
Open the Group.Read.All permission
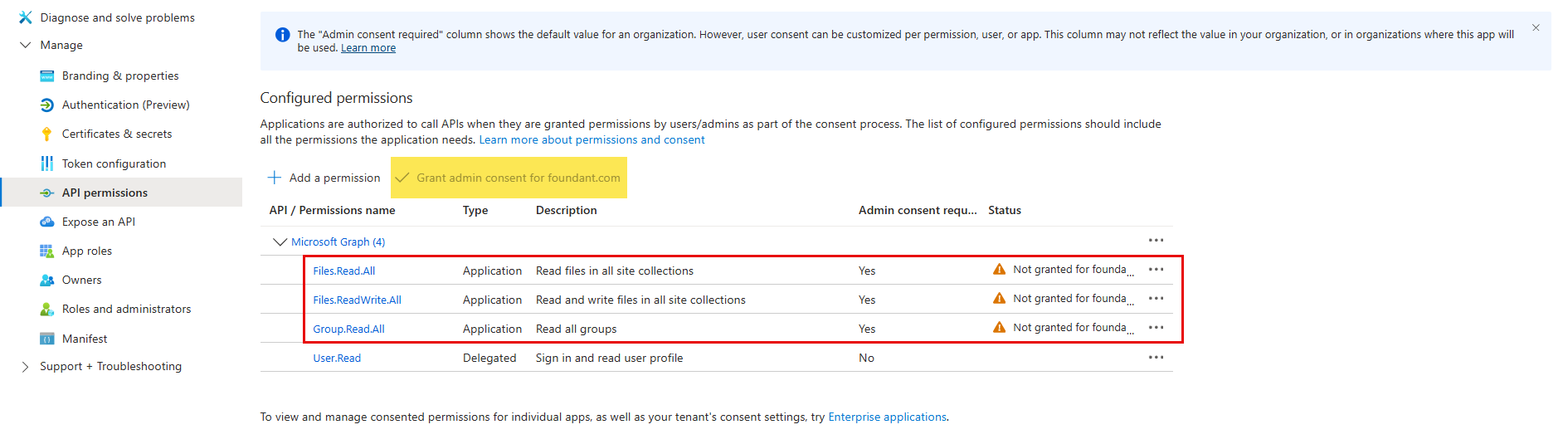point(348,329)
